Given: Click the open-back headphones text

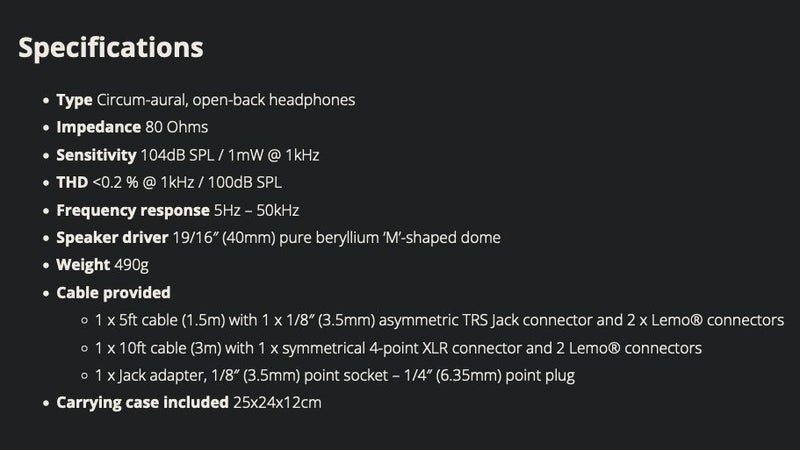Looking at the screenshot, I should pyautogui.click(x=290, y=100).
